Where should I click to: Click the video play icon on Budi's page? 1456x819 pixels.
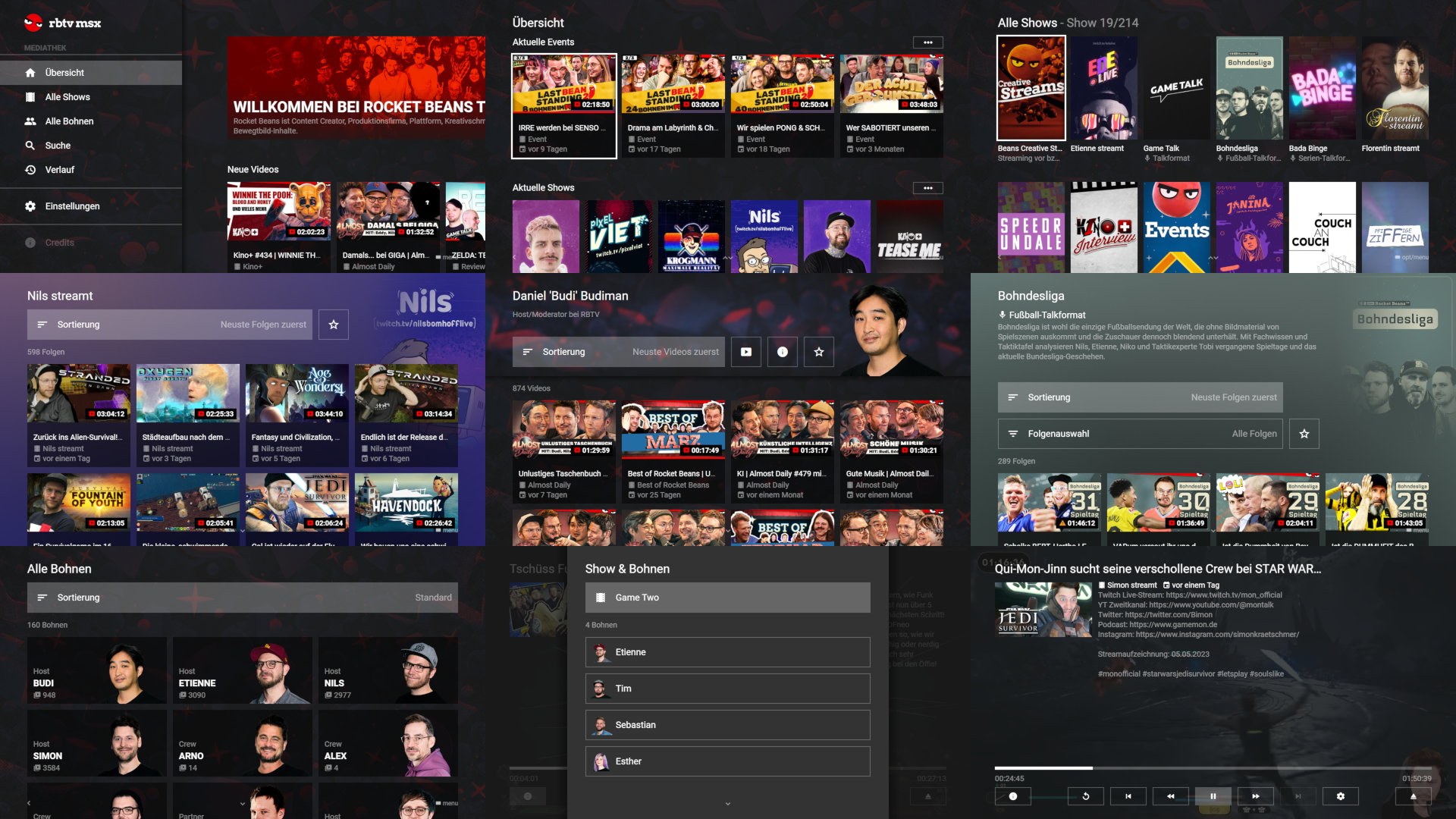pos(746,352)
